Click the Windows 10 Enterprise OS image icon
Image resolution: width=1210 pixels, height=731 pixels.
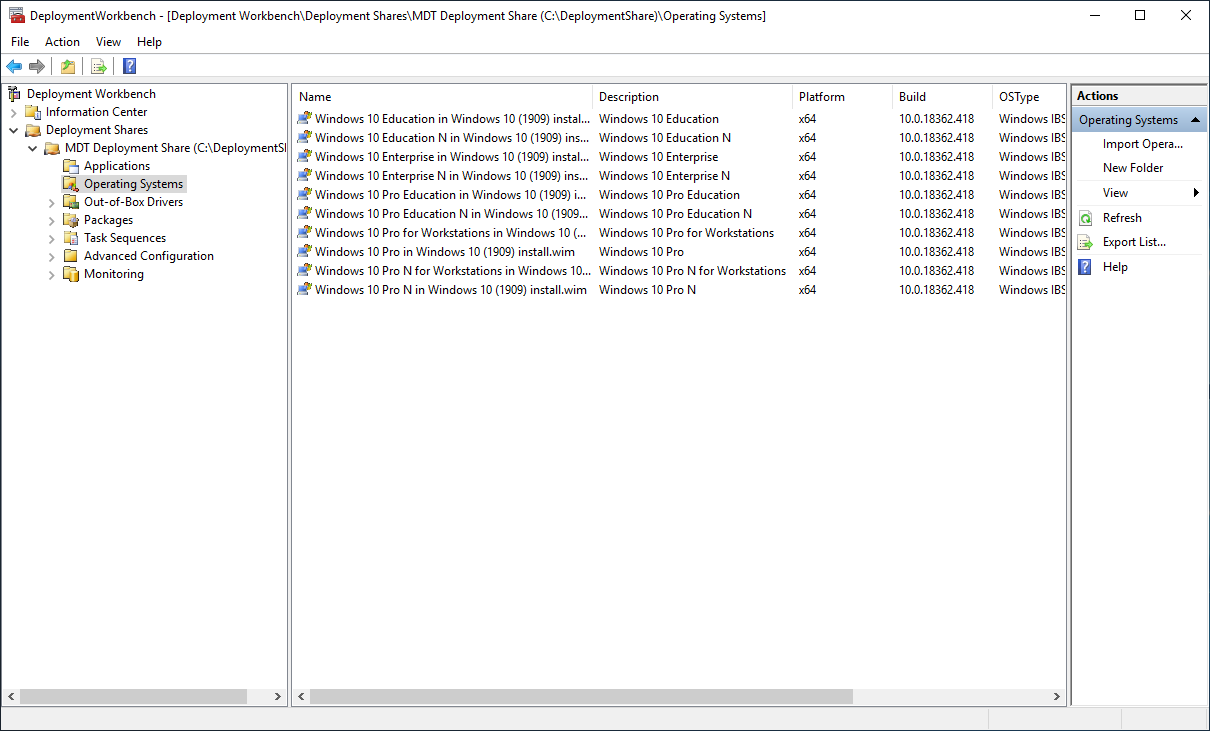coord(305,156)
